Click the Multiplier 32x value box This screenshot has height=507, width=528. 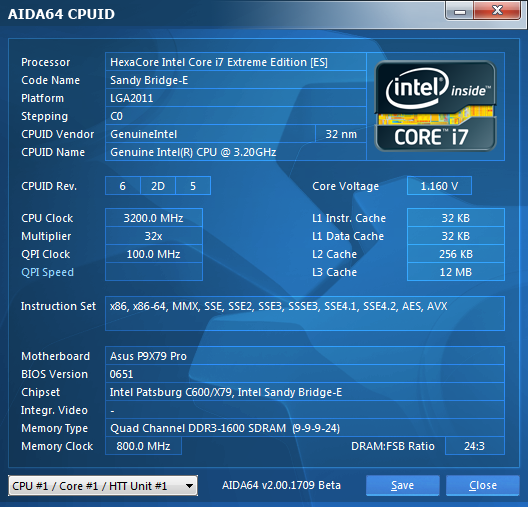pyautogui.click(x=154, y=236)
